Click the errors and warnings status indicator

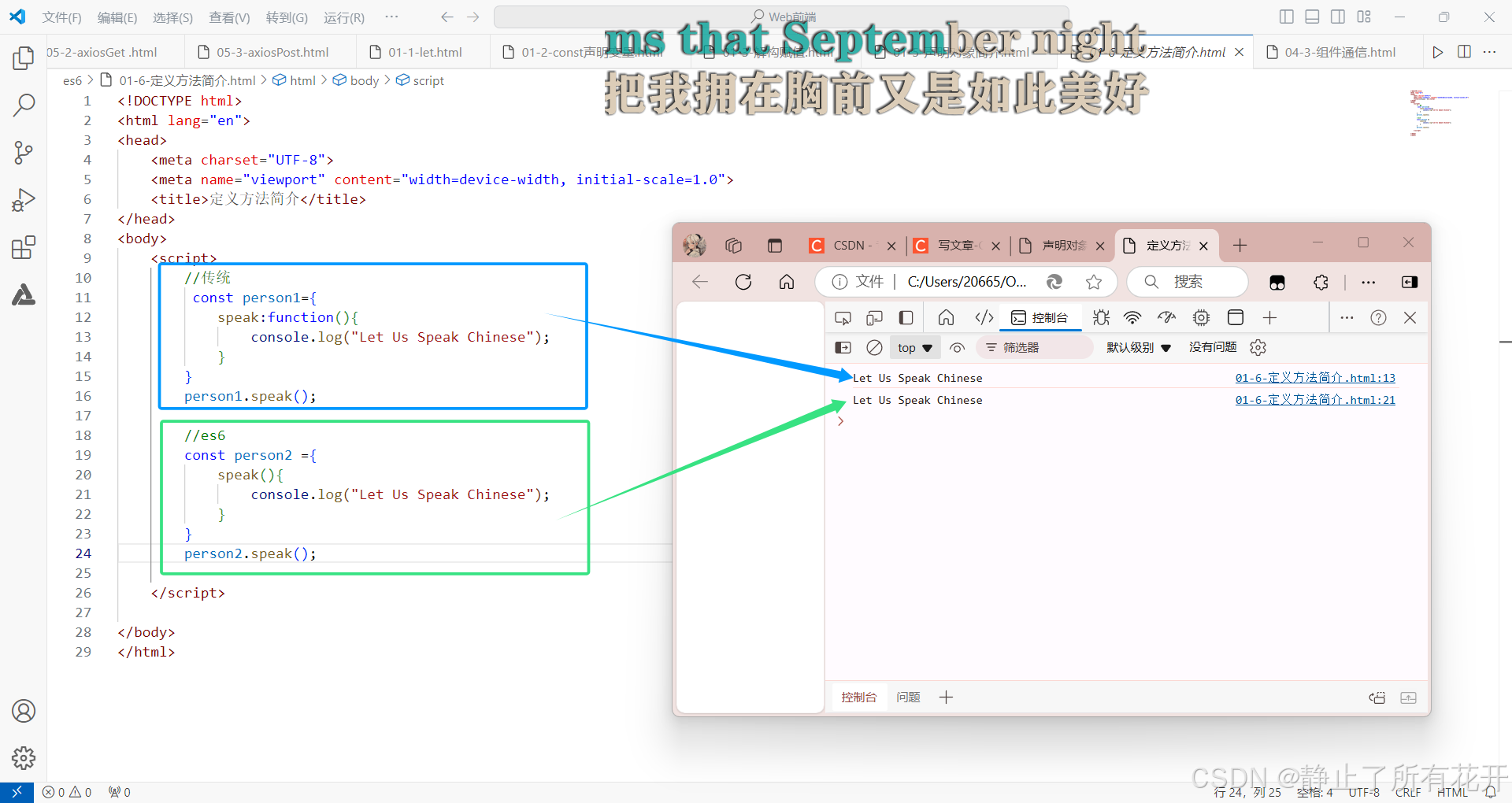click(68, 792)
